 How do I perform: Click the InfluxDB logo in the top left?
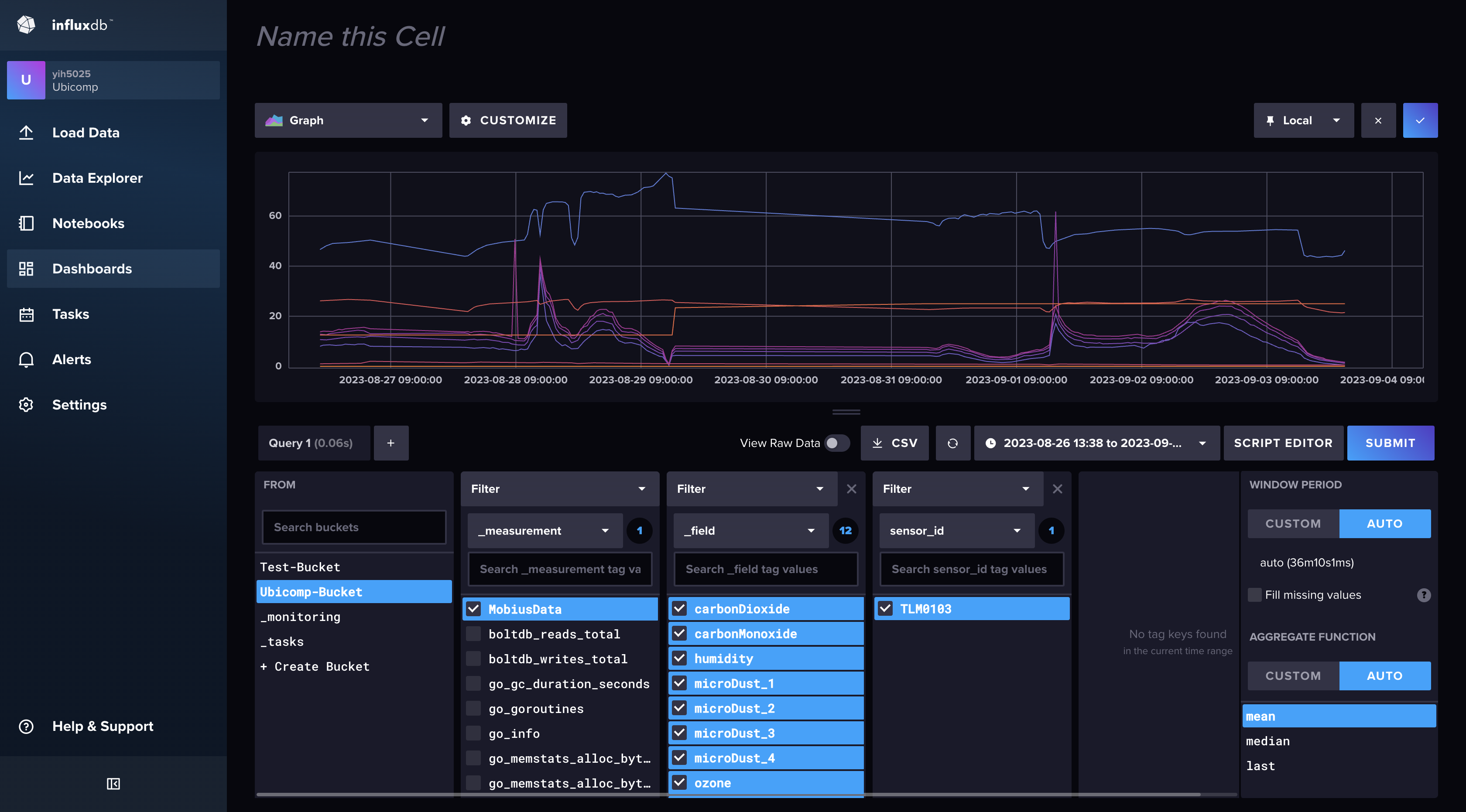click(26, 24)
